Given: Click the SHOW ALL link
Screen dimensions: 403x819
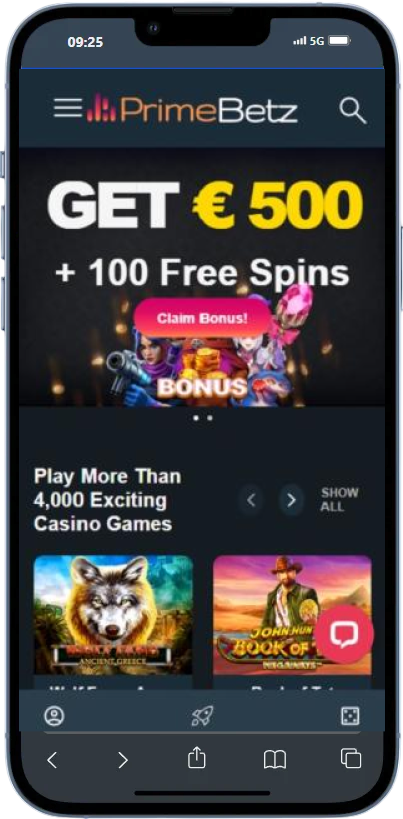Looking at the screenshot, I should coord(339,499).
